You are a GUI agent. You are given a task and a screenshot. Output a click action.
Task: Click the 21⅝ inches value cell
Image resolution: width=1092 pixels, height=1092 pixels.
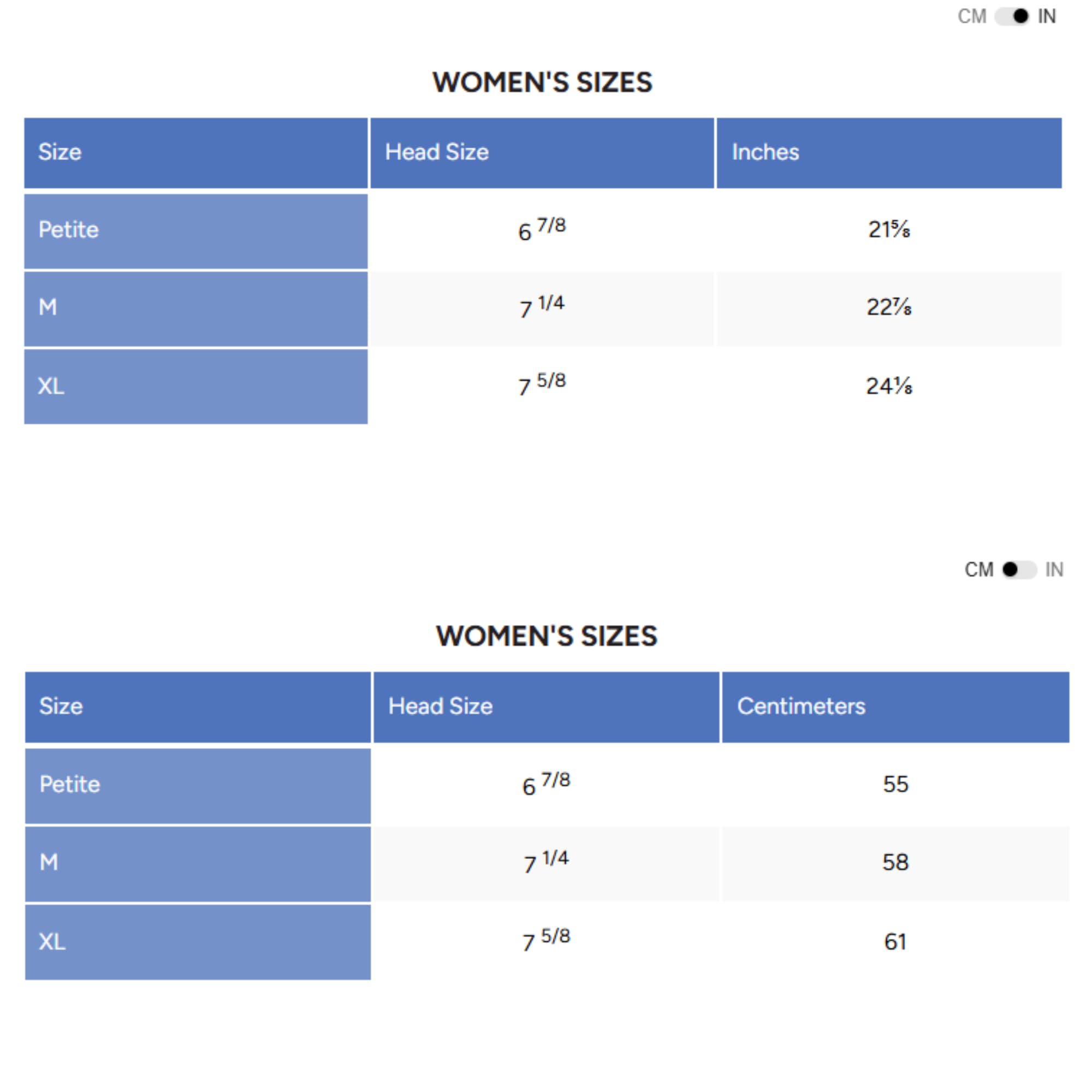point(888,229)
